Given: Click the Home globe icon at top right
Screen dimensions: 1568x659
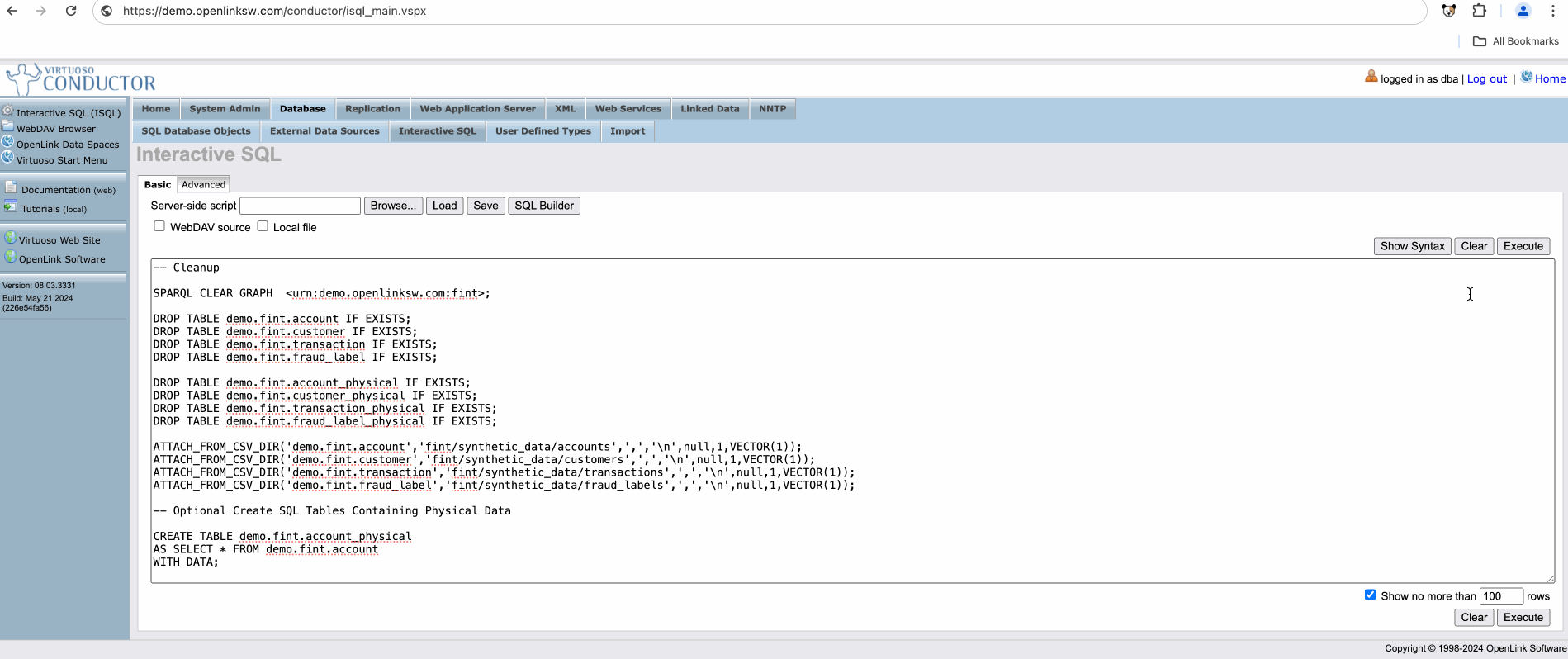Looking at the screenshot, I should pyautogui.click(x=1527, y=77).
